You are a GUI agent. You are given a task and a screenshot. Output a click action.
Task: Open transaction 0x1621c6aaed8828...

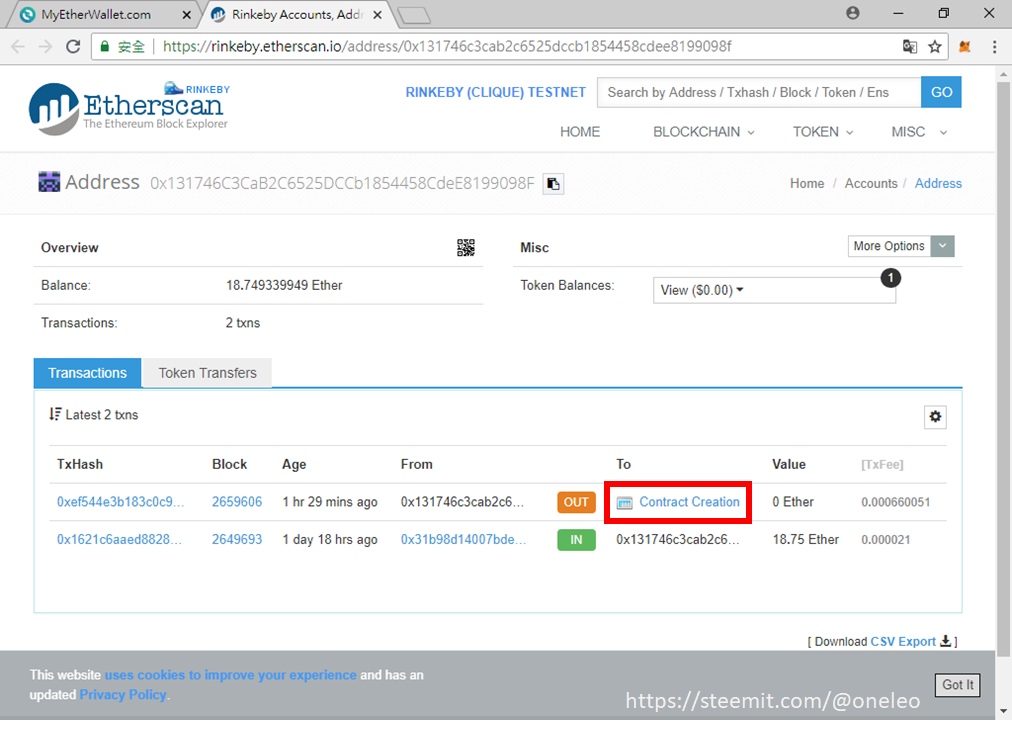pyautogui.click(x=119, y=539)
